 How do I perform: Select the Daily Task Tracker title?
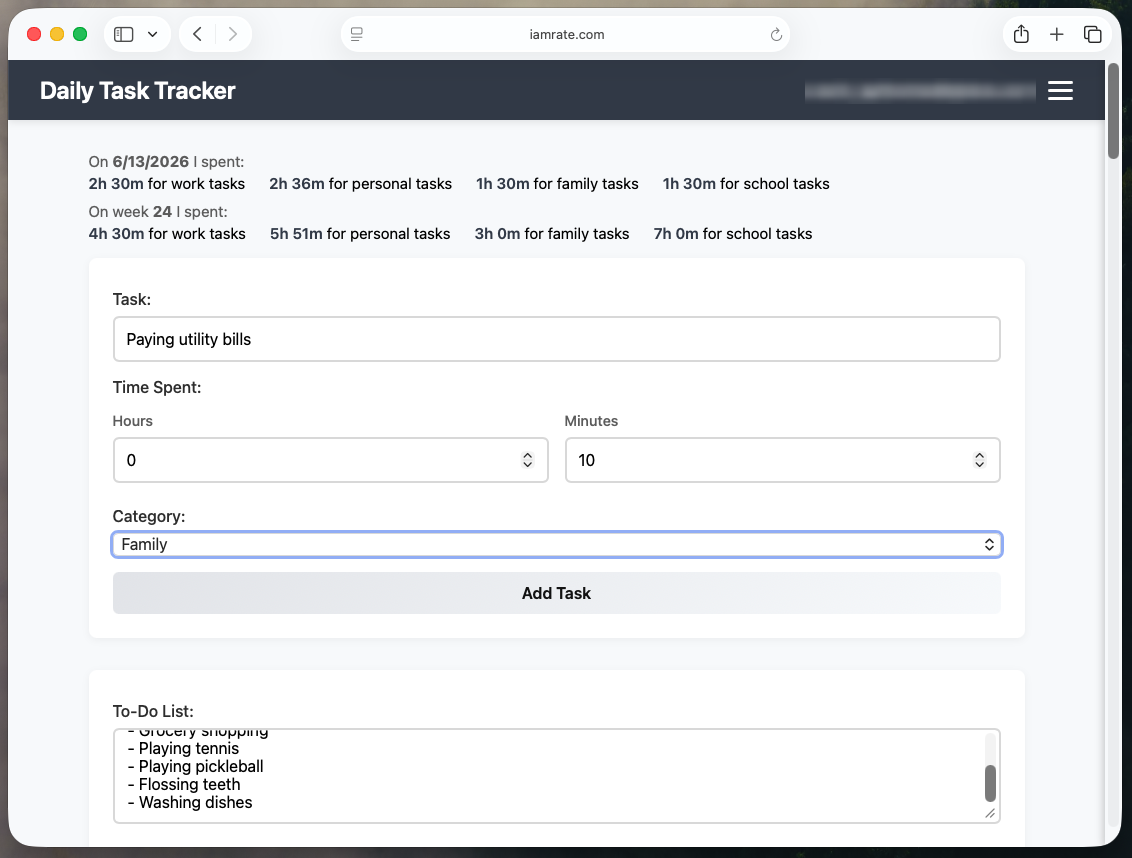click(x=137, y=90)
